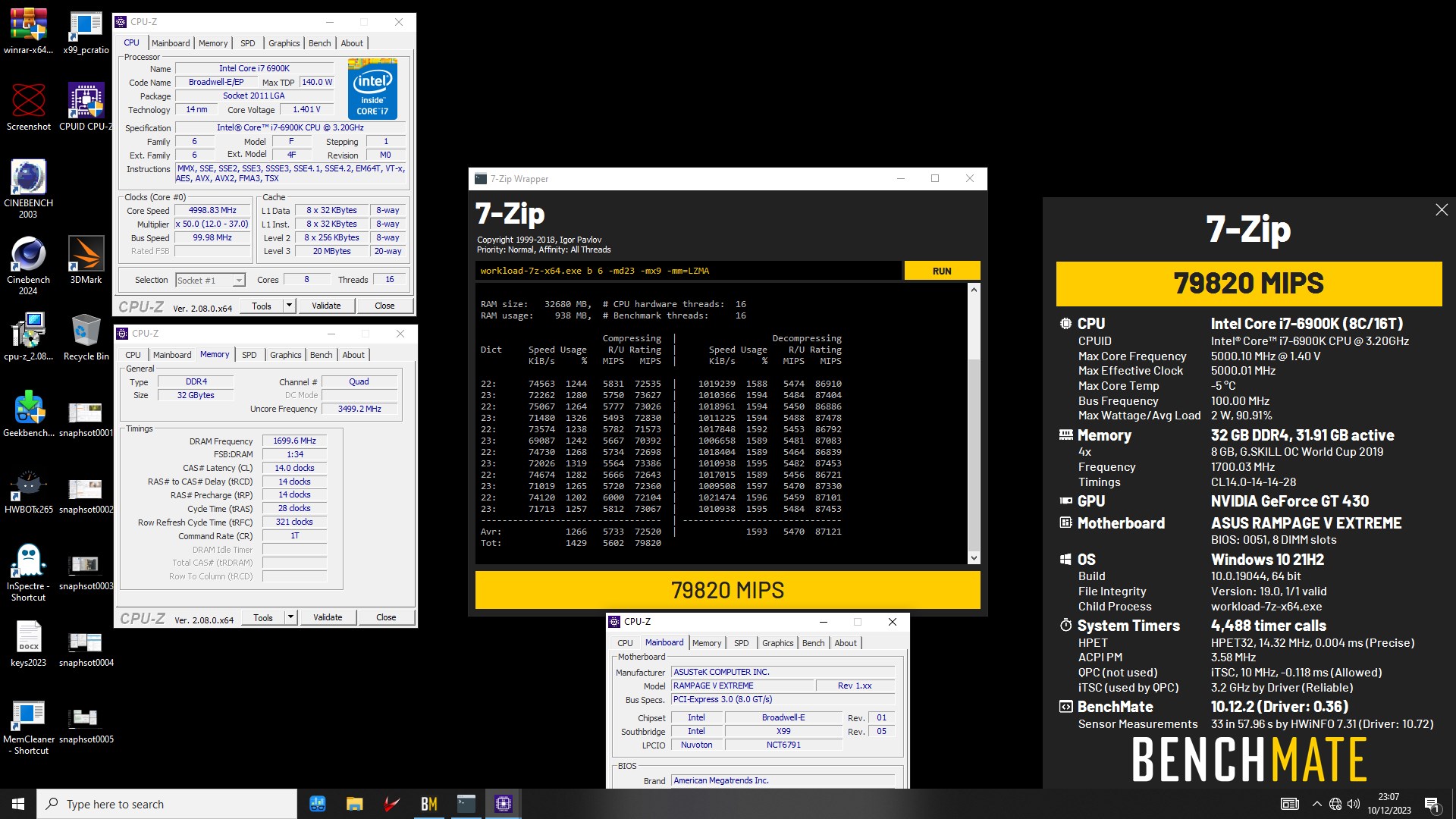
Task: Open the CPU-Z taskbar icon
Action: [x=503, y=804]
